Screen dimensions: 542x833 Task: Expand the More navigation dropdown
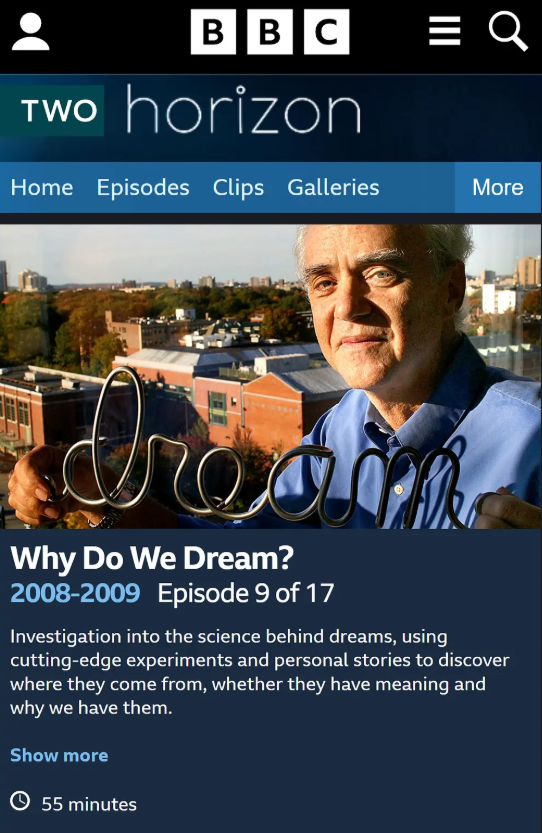click(x=498, y=188)
